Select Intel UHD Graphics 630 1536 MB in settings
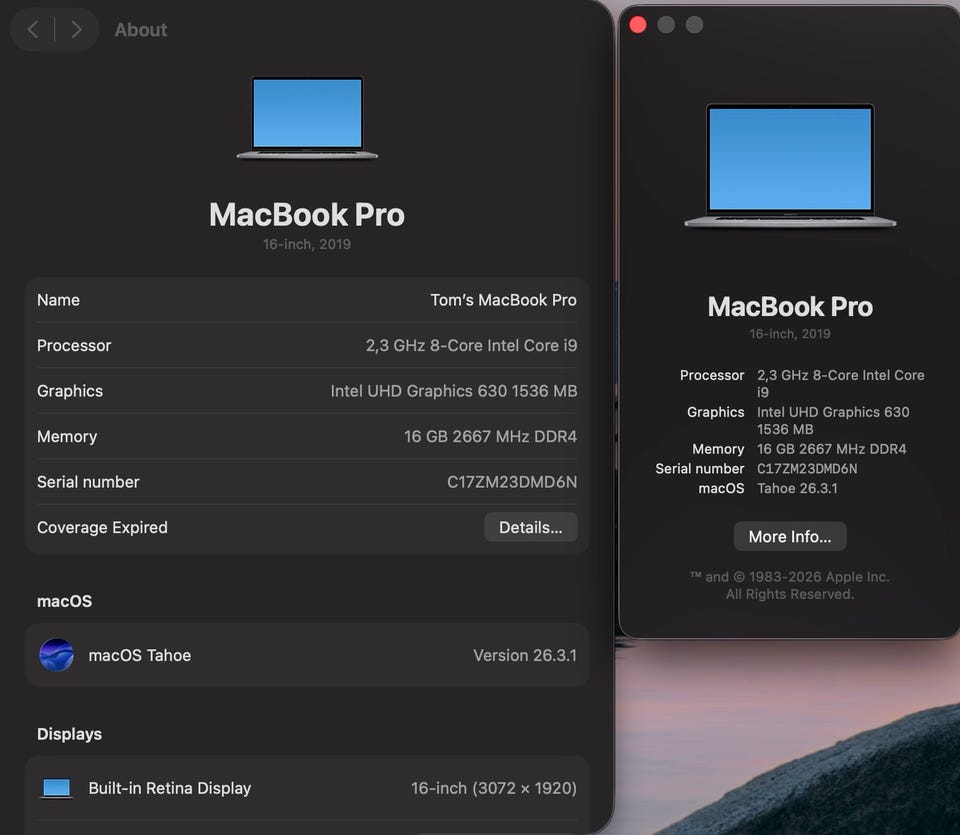The height and width of the screenshot is (835, 960). (x=454, y=391)
